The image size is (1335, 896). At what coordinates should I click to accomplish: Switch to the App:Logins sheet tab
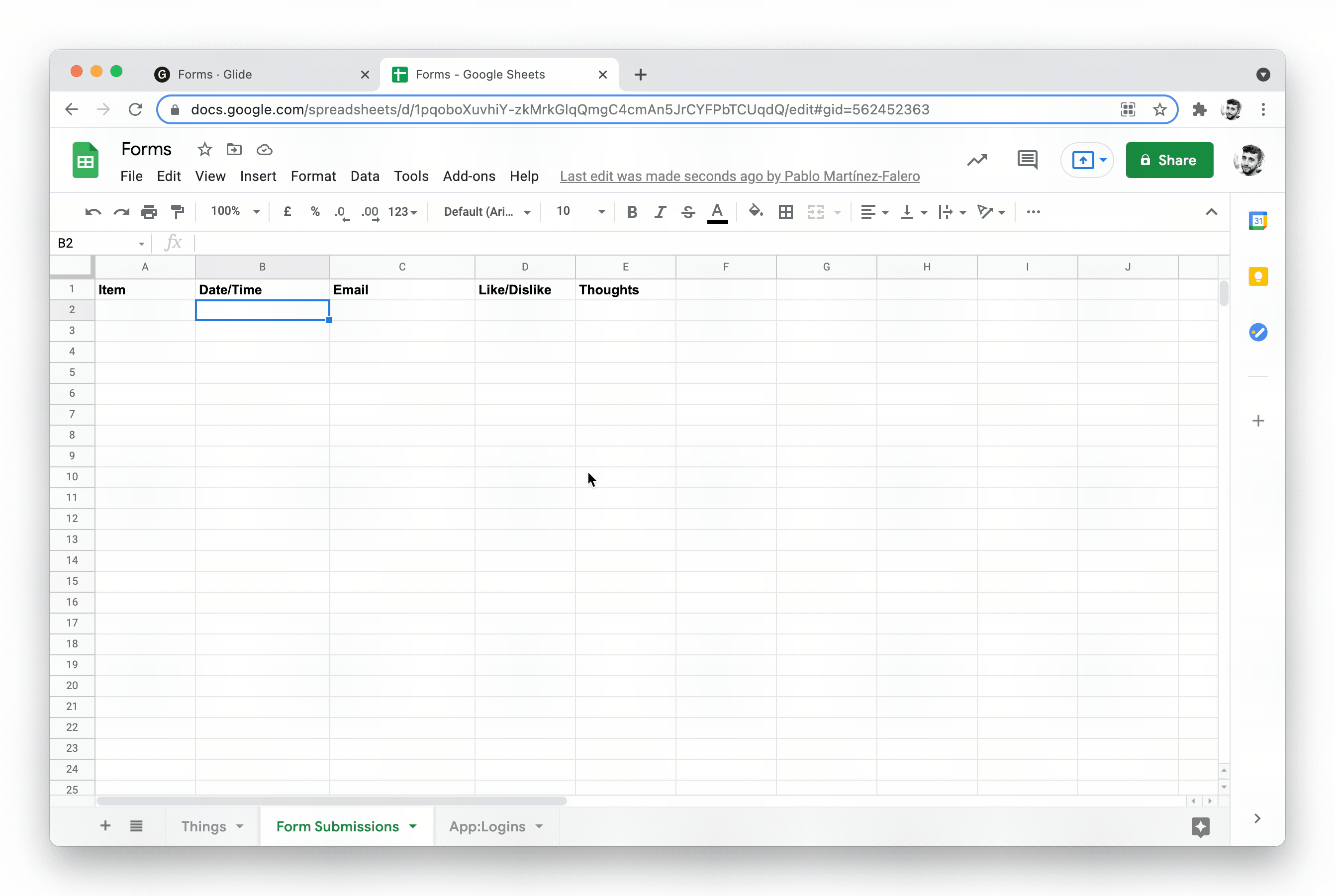click(x=487, y=826)
